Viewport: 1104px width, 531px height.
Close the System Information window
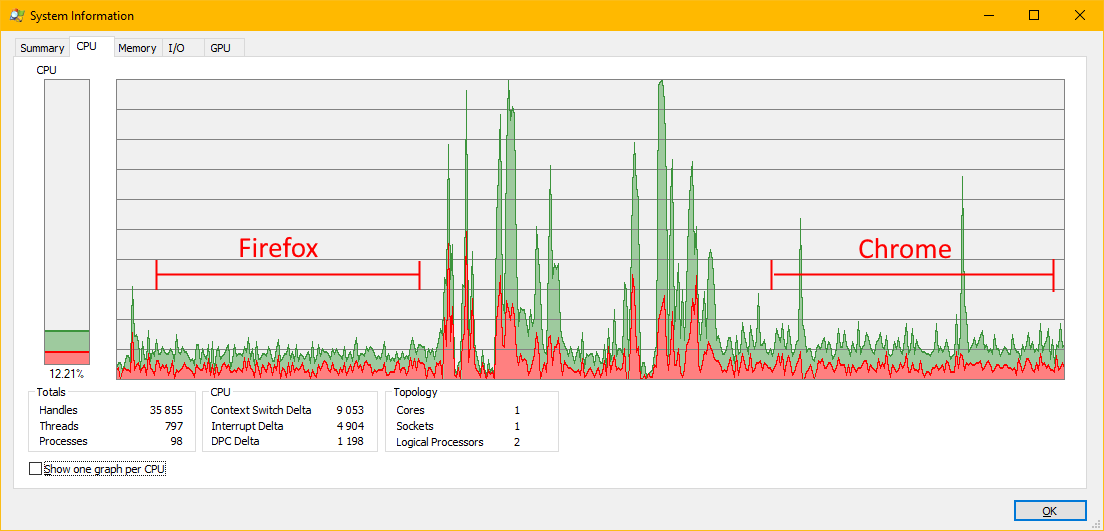click(x=1079, y=15)
